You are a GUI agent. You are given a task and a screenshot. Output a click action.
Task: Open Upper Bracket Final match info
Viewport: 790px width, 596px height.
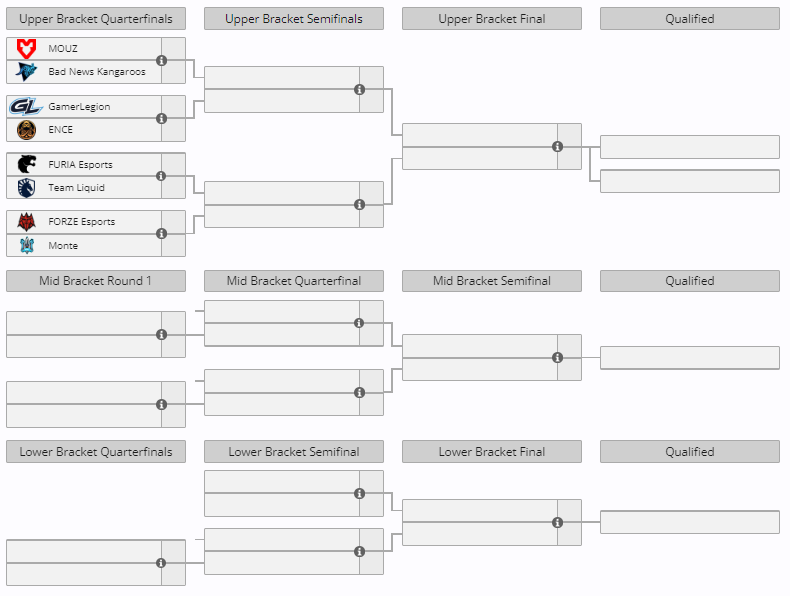(x=558, y=147)
